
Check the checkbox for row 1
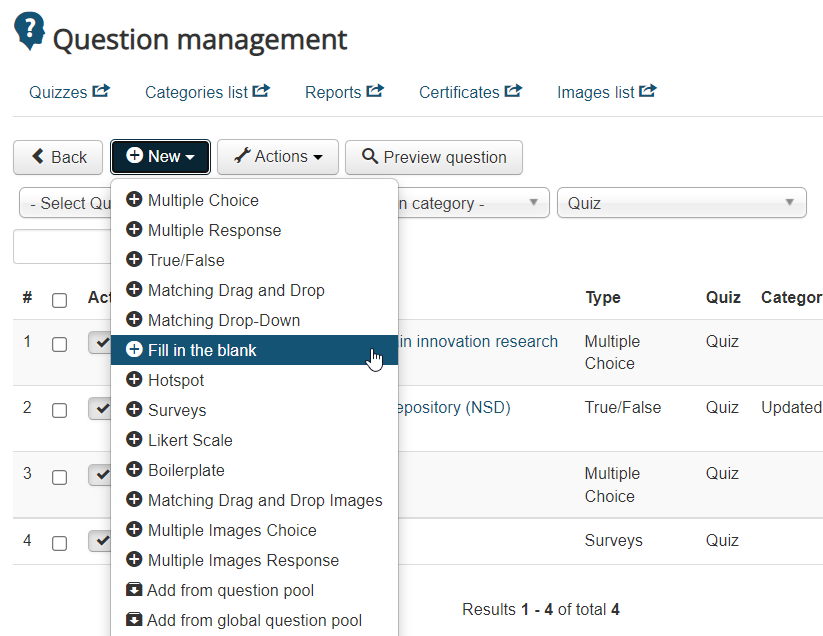(x=59, y=344)
